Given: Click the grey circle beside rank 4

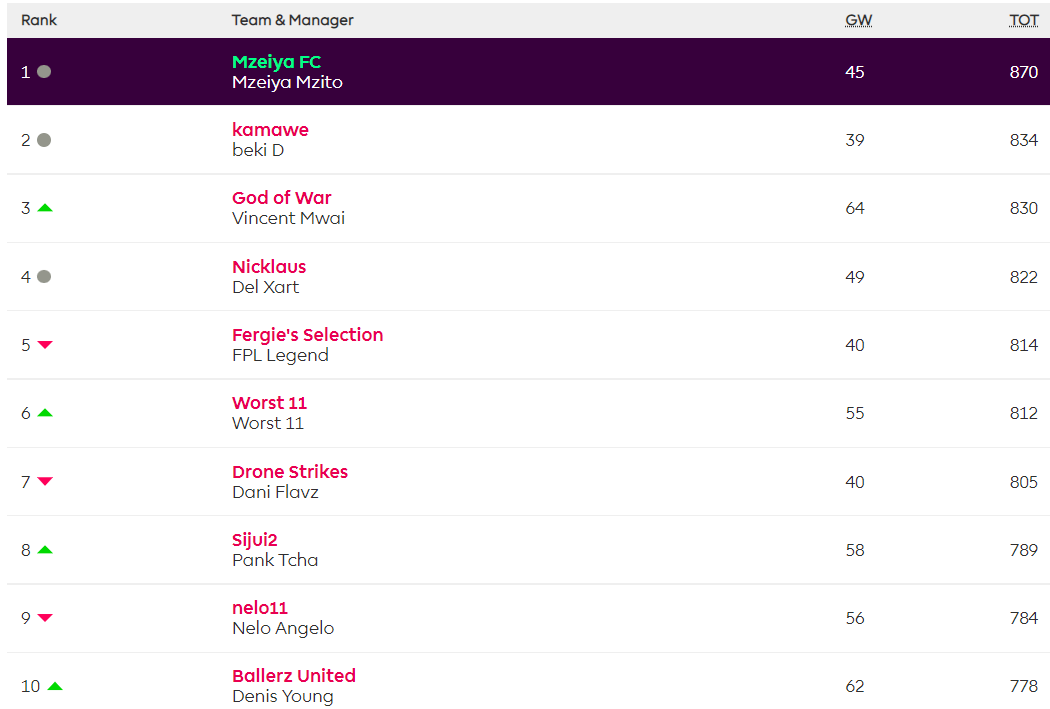Looking at the screenshot, I should [44, 277].
